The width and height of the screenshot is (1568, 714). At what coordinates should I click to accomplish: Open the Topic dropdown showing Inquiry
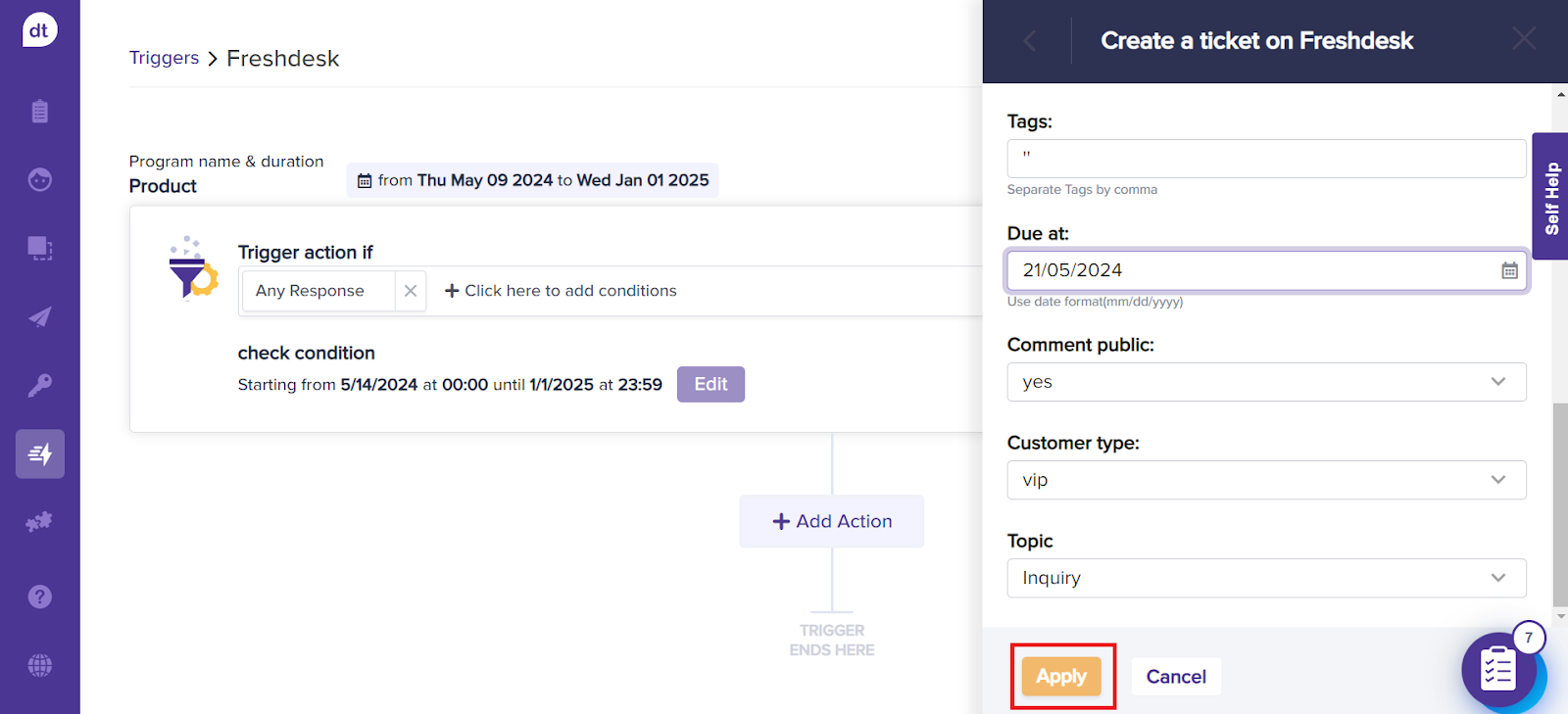coord(1265,578)
